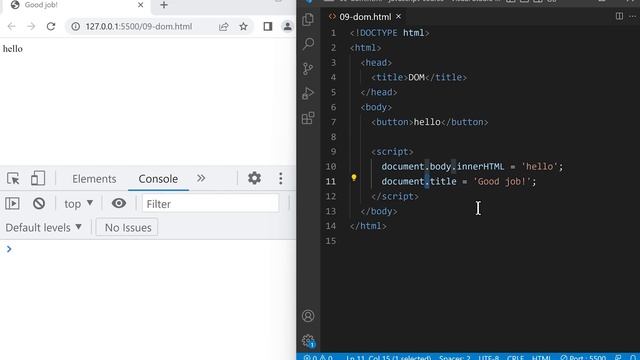Screen dimensions: 640x360
Task: Click the <button>hello</button> line
Action: pyautogui.click(x=429, y=122)
